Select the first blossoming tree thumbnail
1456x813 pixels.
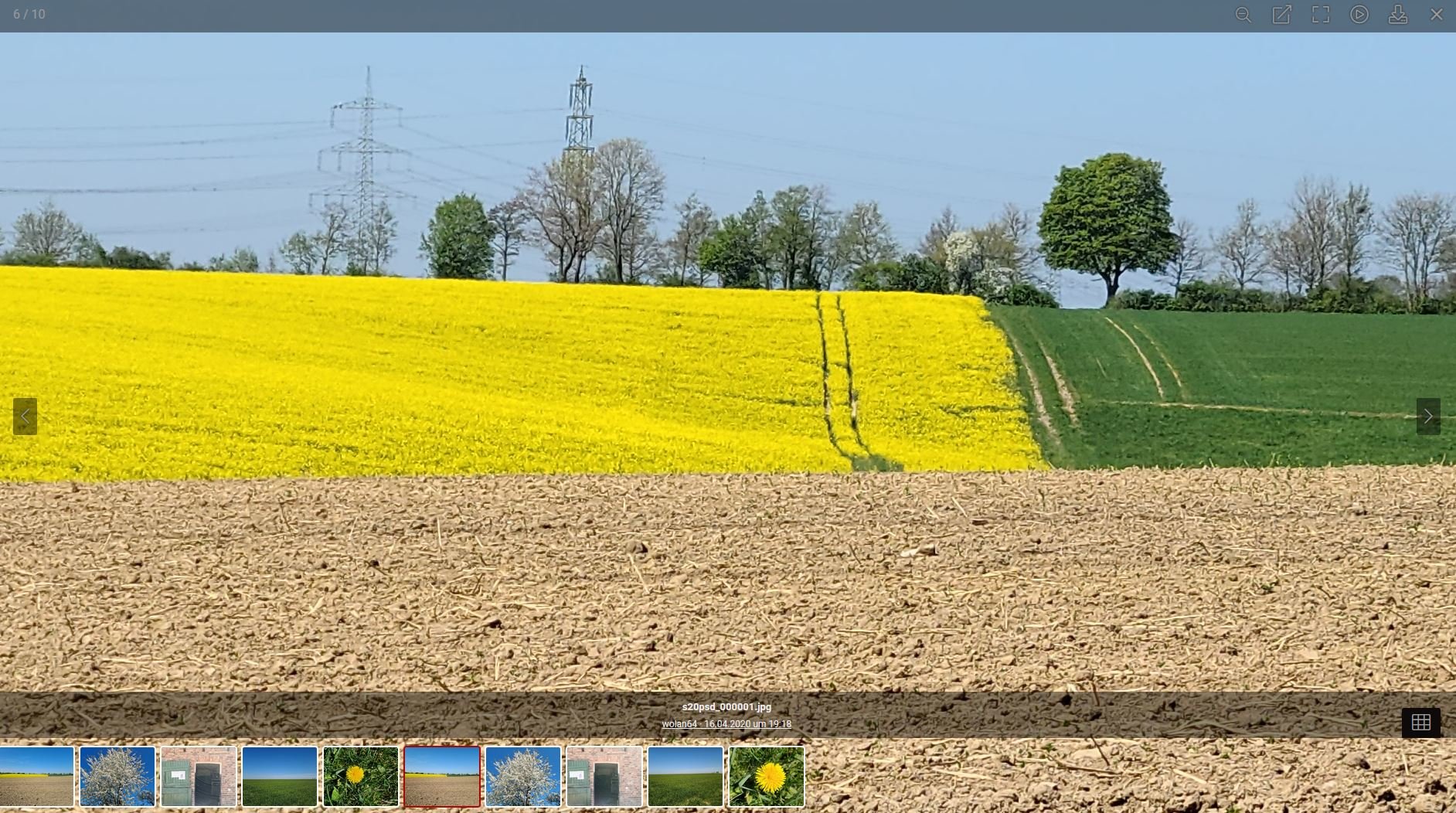tap(117, 777)
